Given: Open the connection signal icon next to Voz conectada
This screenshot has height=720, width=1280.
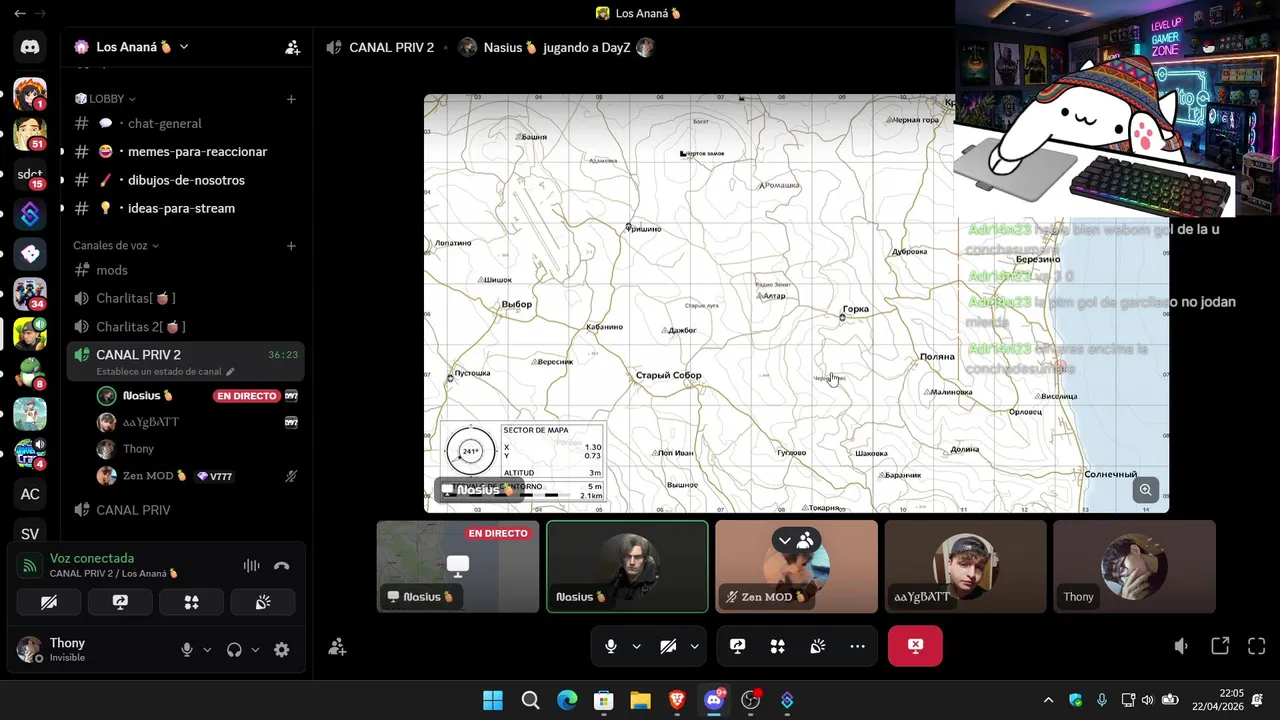Looking at the screenshot, I should coord(30,566).
